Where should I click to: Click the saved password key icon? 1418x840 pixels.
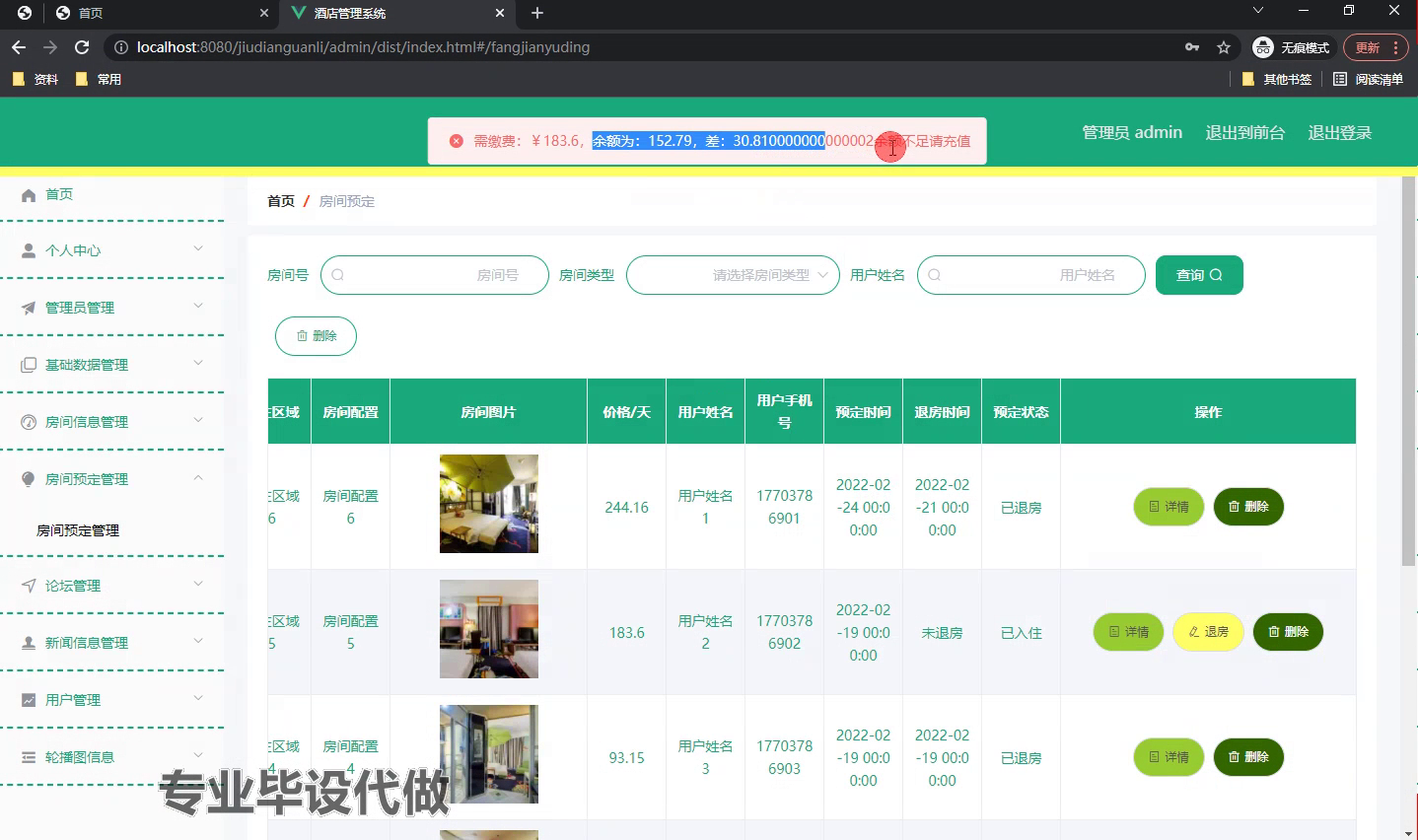point(1192,47)
